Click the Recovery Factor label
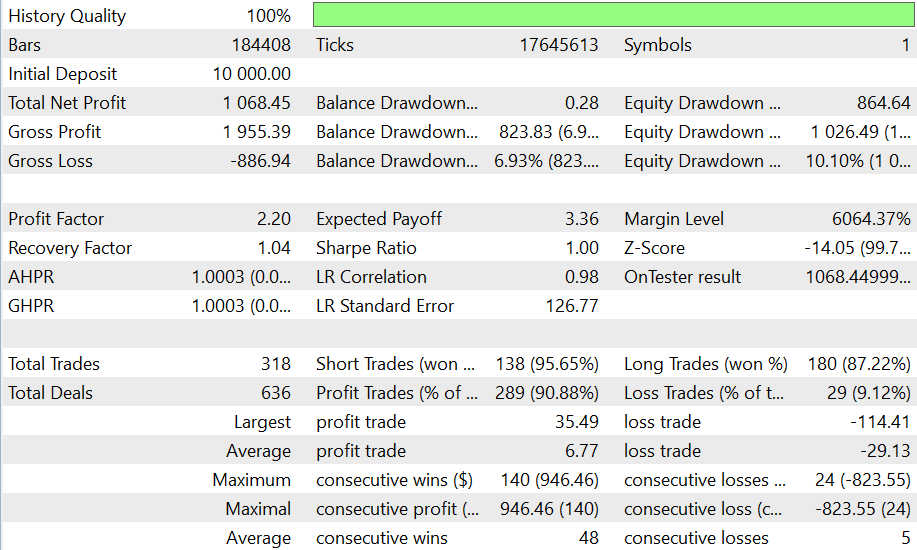Viewport: 917px width, 550px height. (x=70, y=248)
